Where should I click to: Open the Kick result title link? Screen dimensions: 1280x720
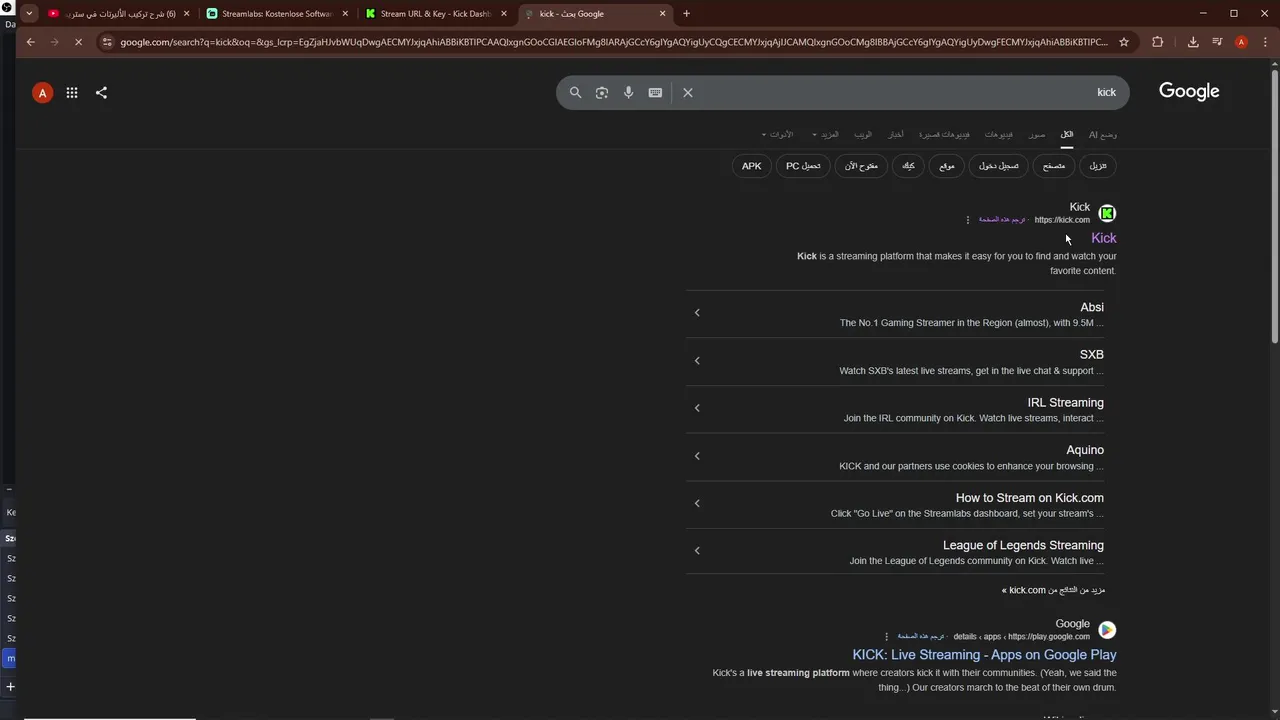(1104, 238)
